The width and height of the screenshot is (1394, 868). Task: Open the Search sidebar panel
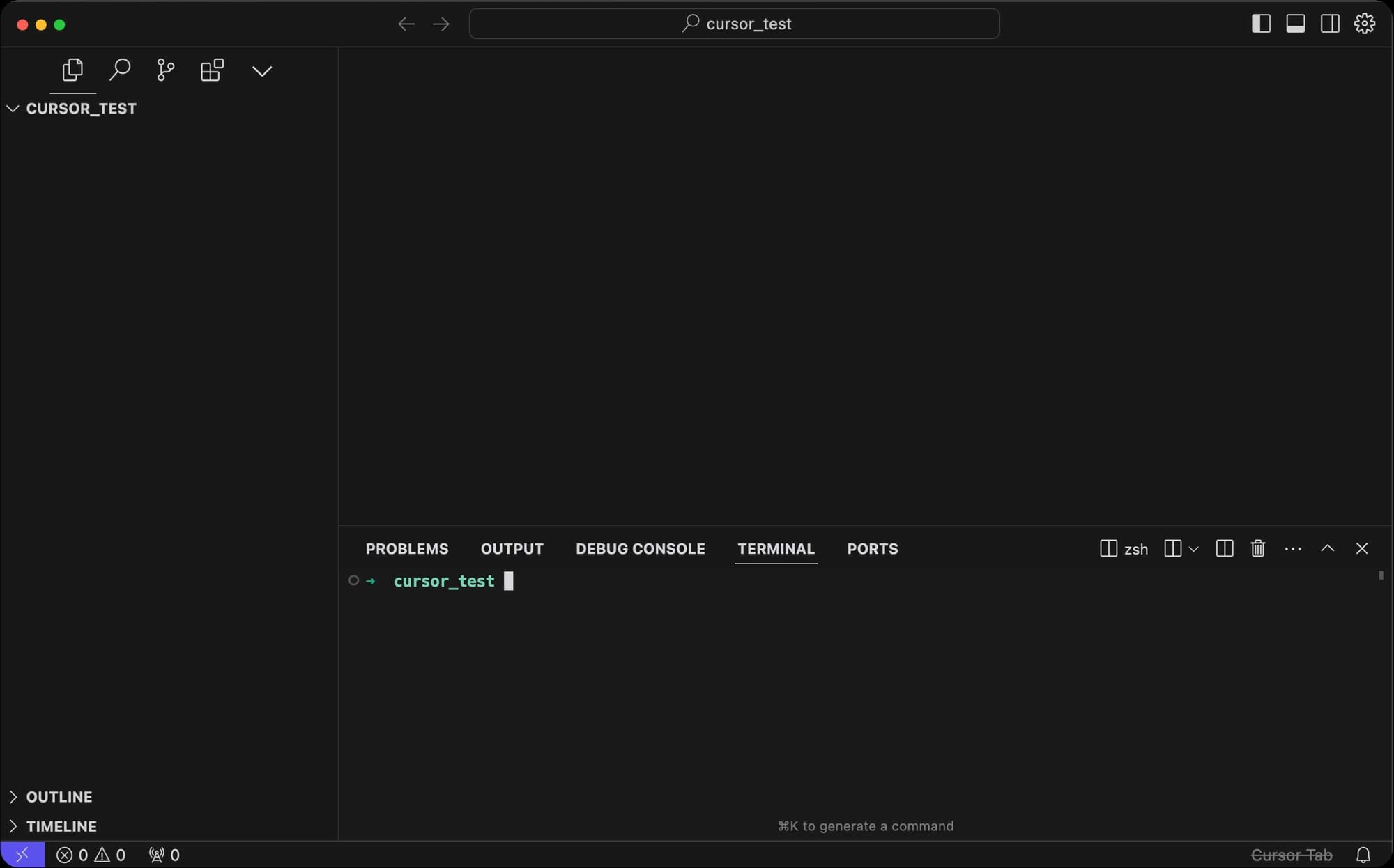[x=119, y=70]
